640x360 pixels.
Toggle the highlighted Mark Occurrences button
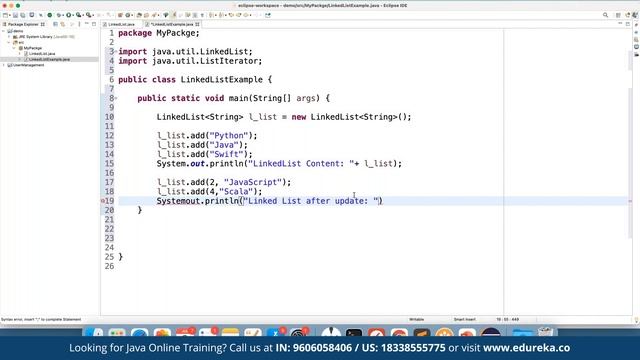174,15
